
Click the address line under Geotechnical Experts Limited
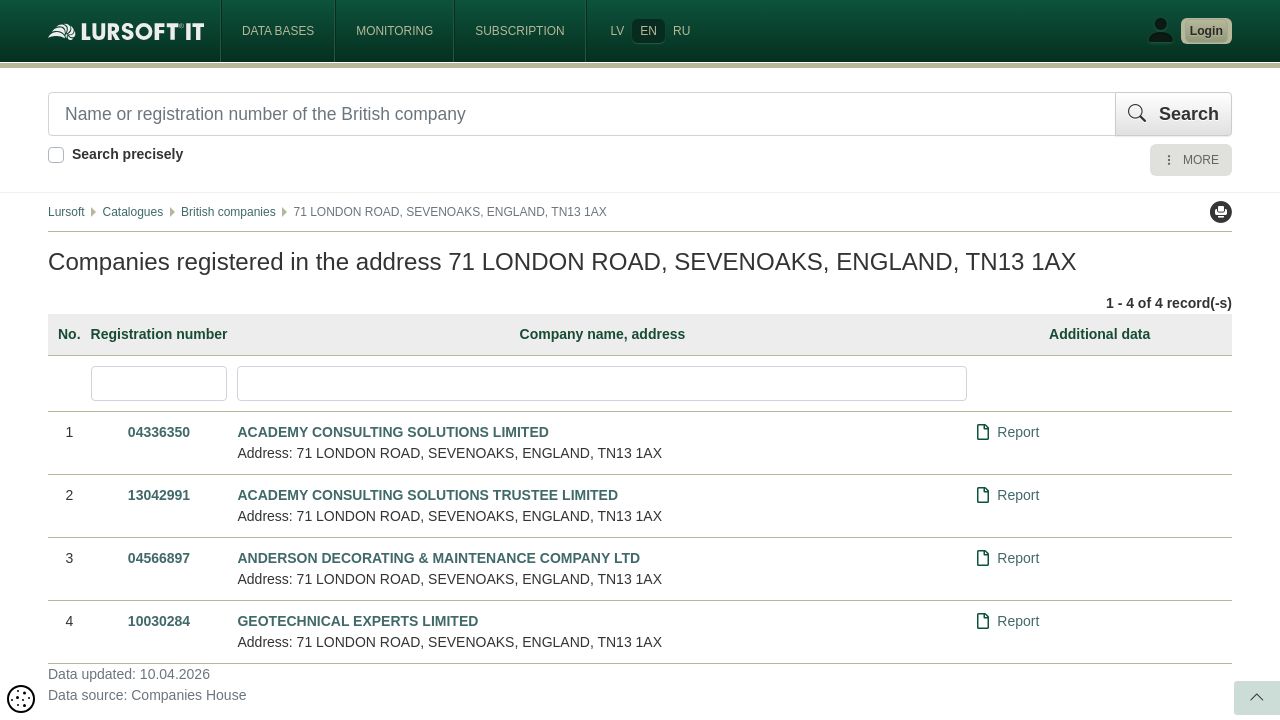pos(450,642)
